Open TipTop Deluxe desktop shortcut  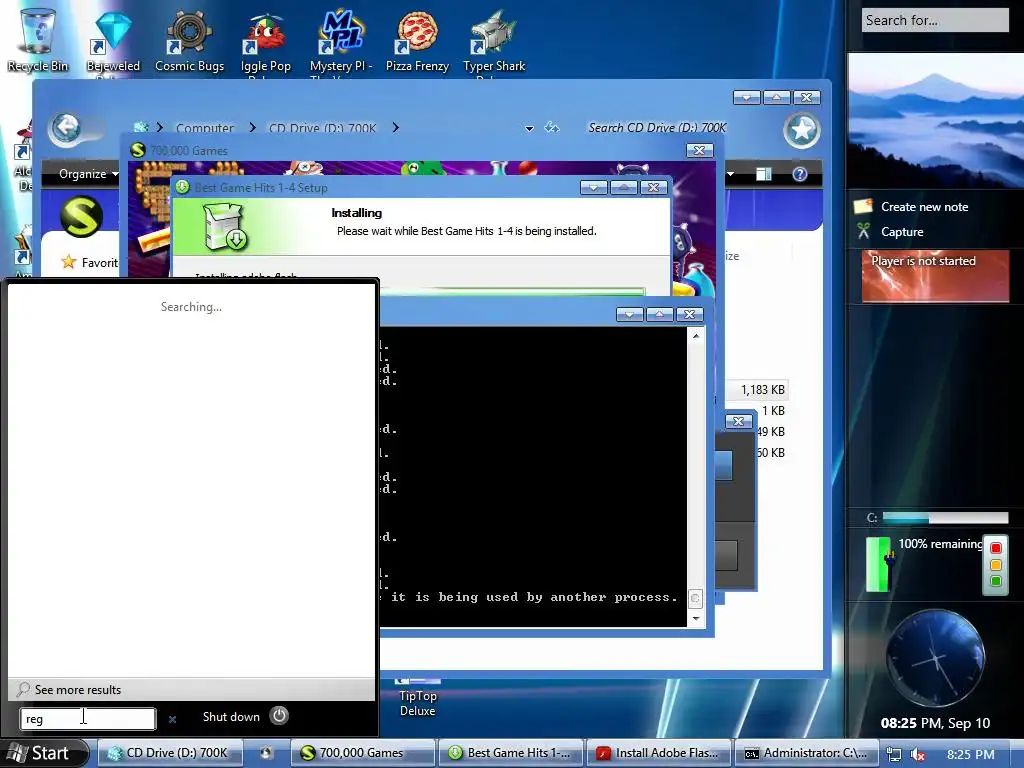click(x=418, y=699)
